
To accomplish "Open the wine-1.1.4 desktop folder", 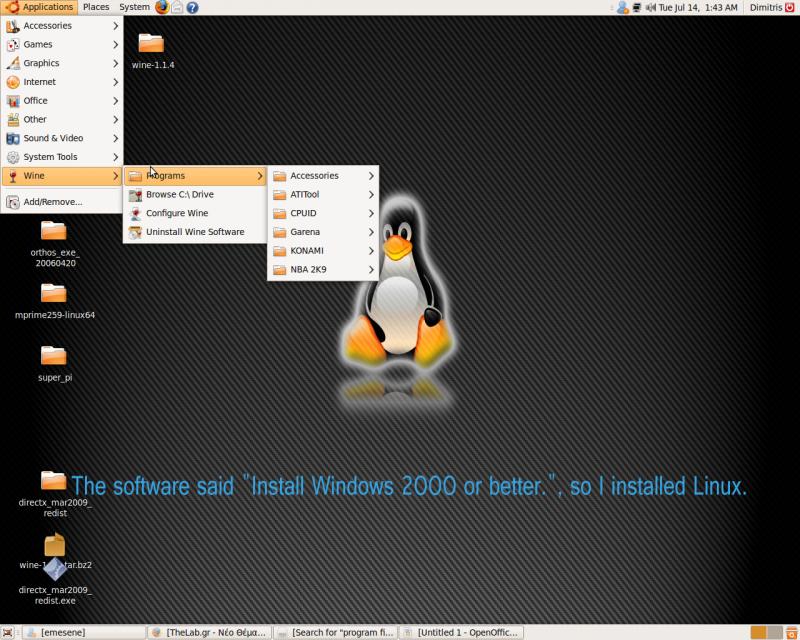I will 152,43.
